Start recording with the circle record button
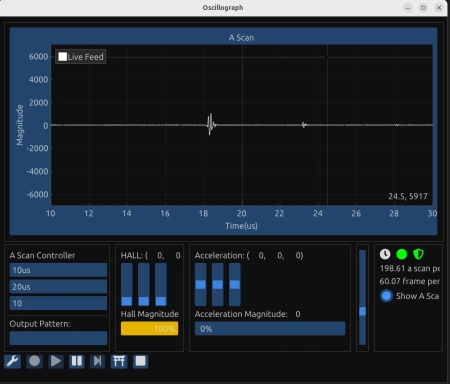 pos(34,361)
